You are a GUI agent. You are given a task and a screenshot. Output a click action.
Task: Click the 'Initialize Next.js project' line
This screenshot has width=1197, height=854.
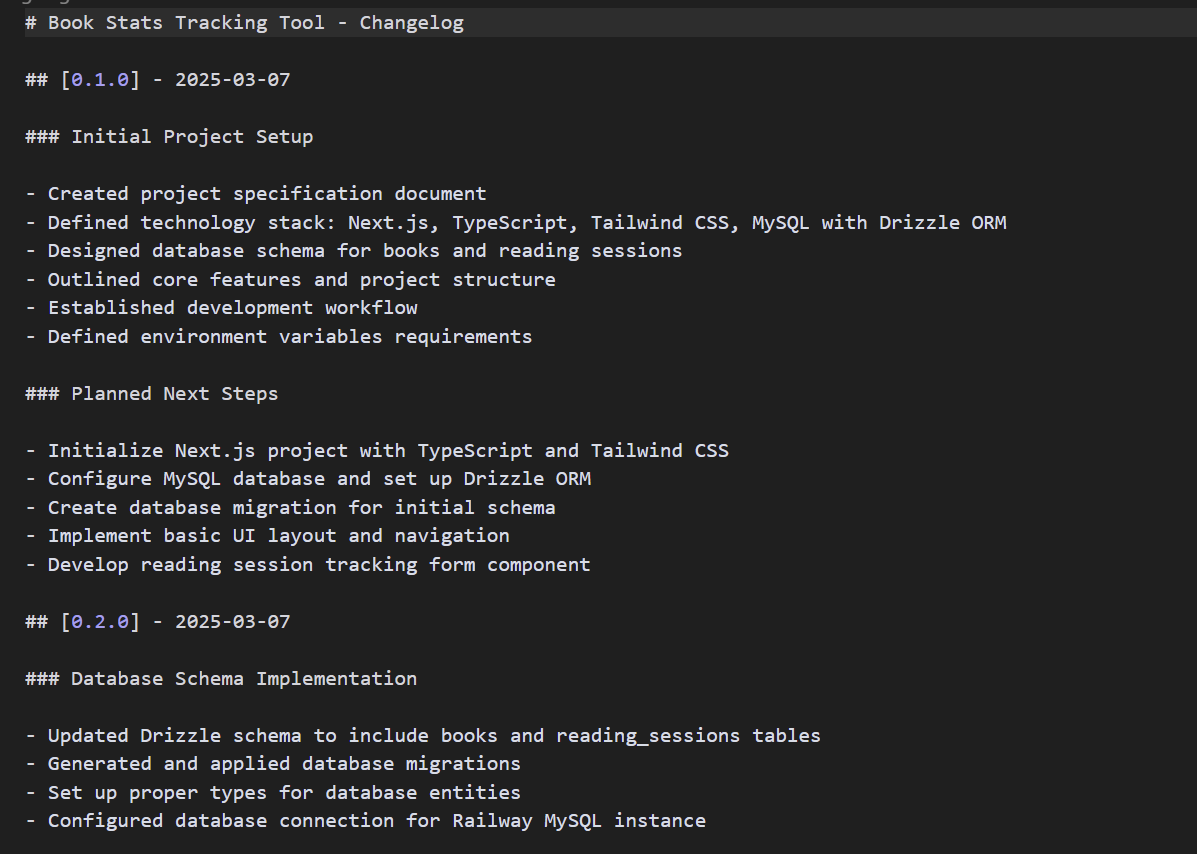point(388,451)
